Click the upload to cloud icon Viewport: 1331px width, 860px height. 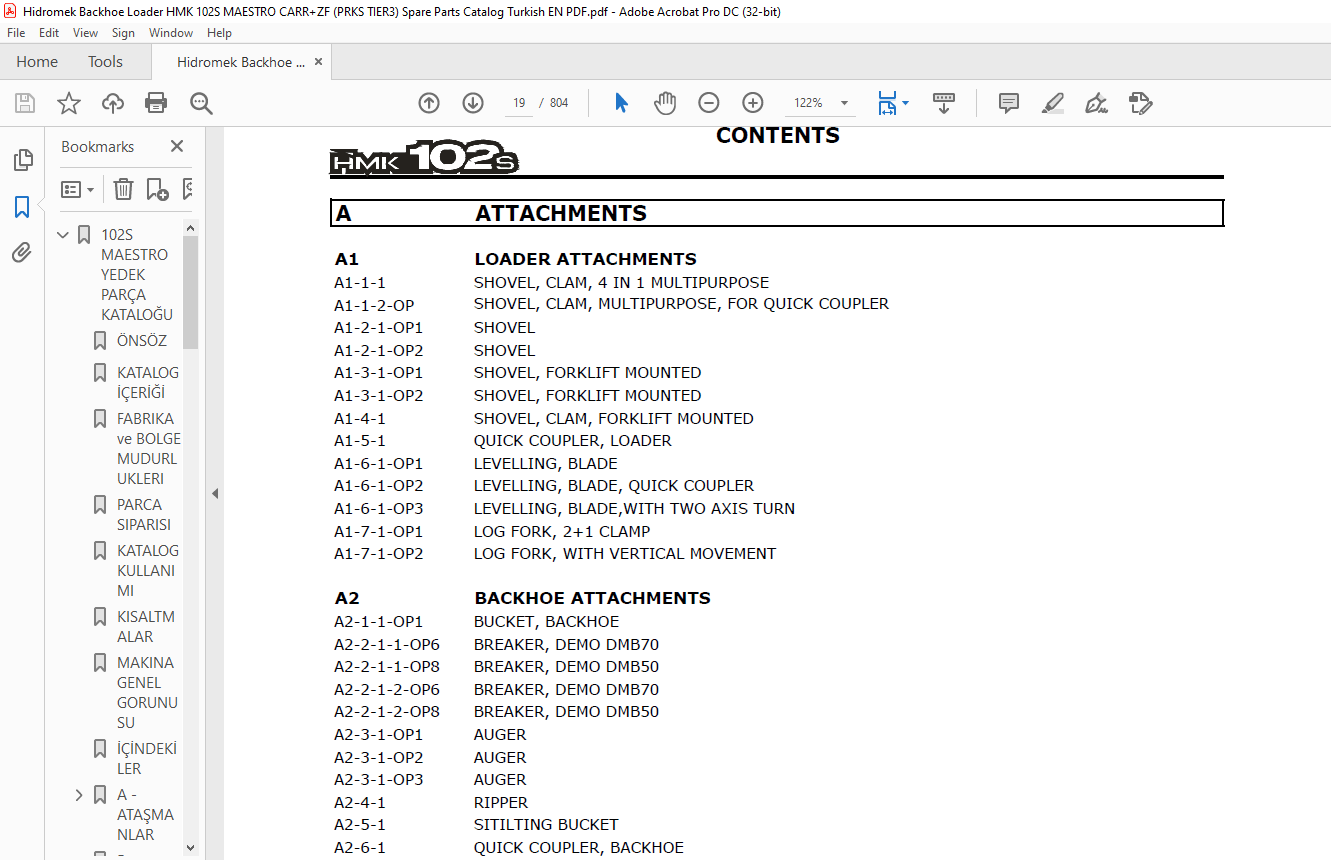pos(113,103)
